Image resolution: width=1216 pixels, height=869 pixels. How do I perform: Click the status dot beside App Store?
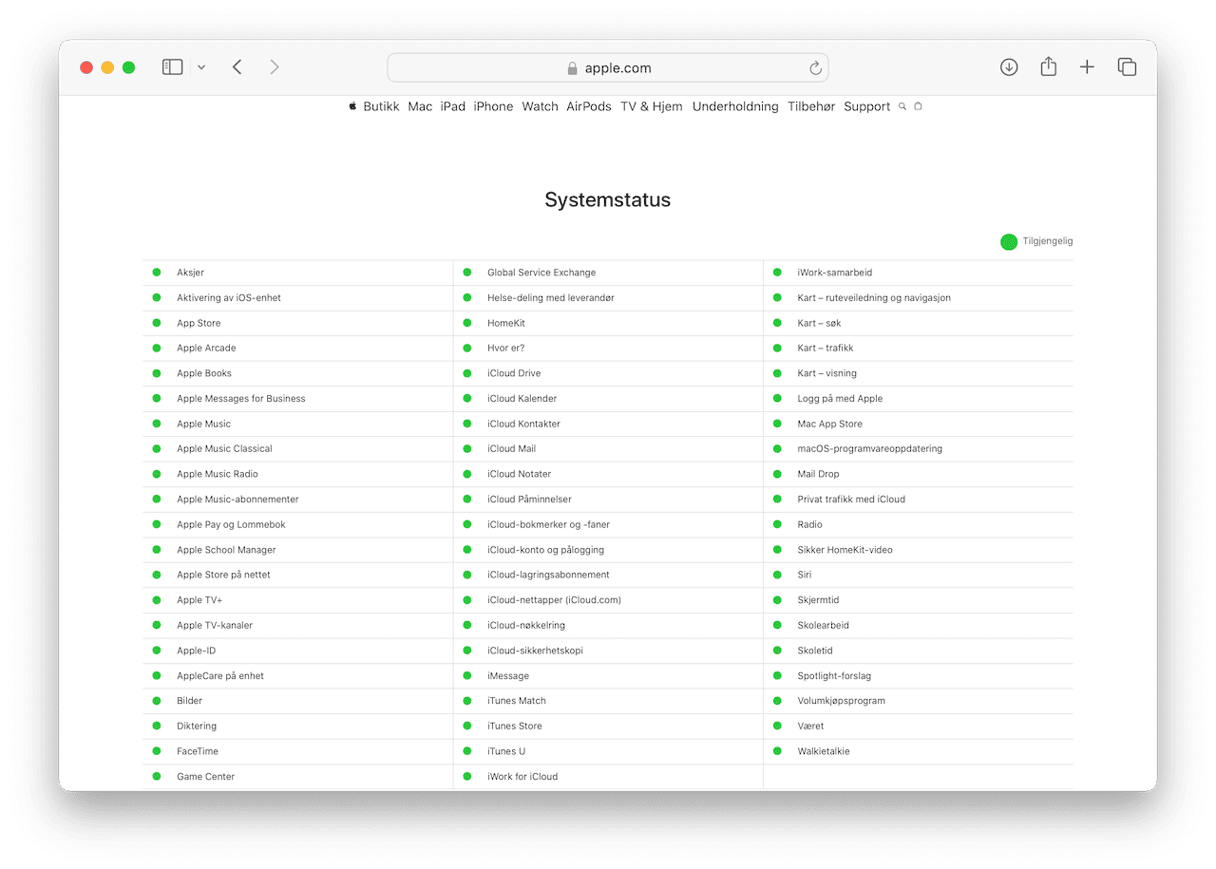click(x=156, y=323)
